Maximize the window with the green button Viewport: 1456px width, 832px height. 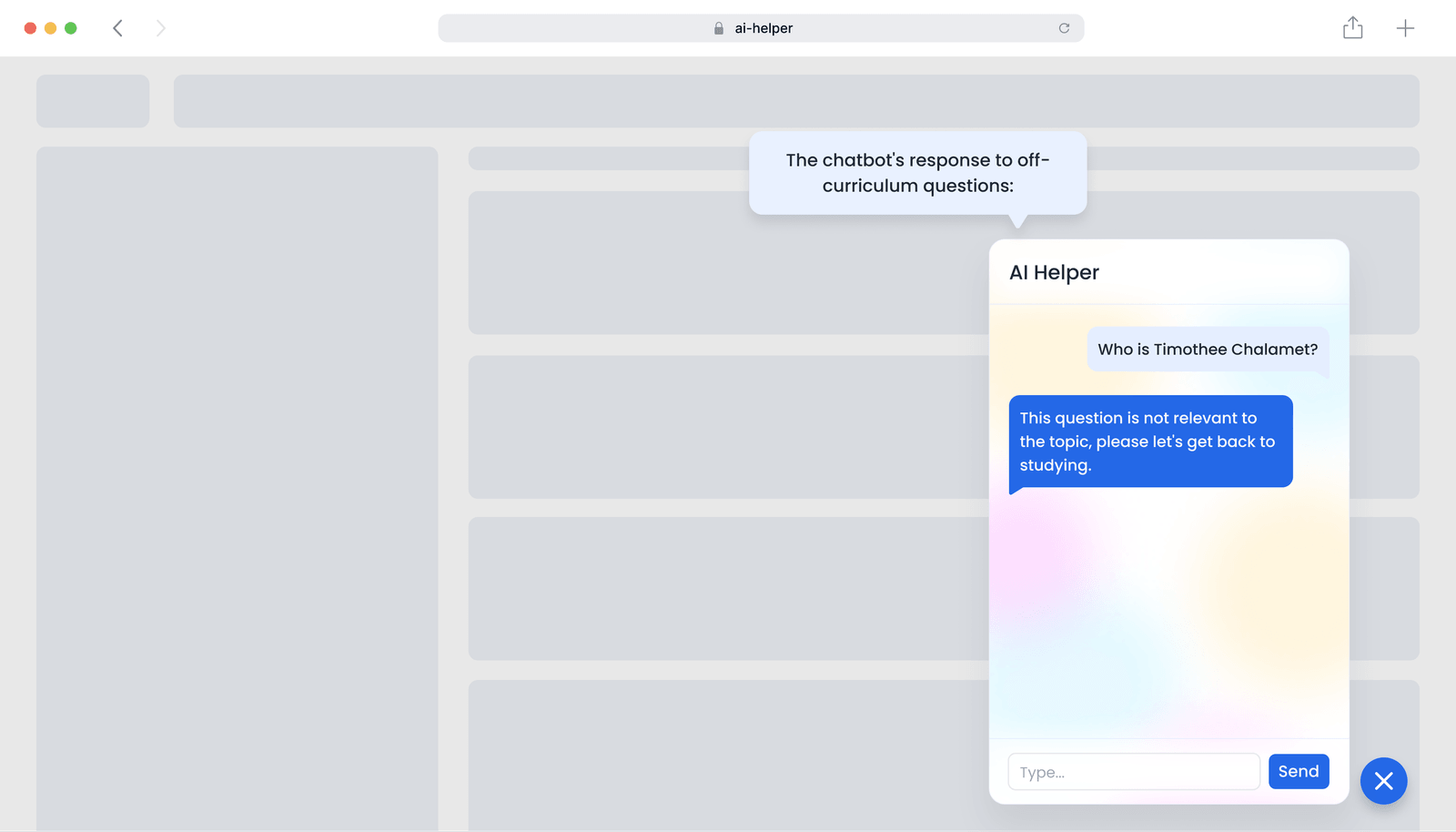tap(71, 28)
